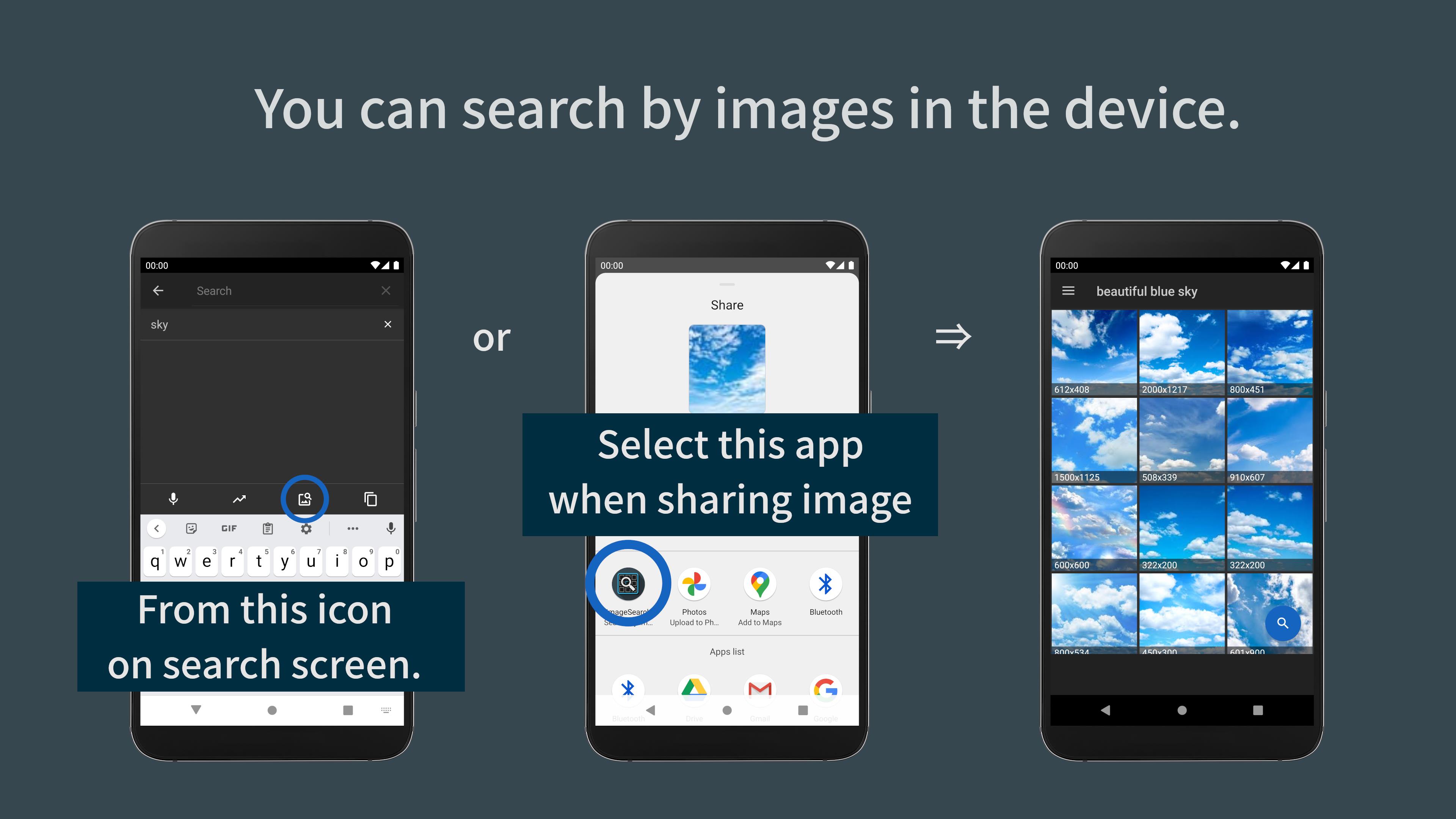
Task: Click the search button on results screen
Action: (x=1283, y=622)
